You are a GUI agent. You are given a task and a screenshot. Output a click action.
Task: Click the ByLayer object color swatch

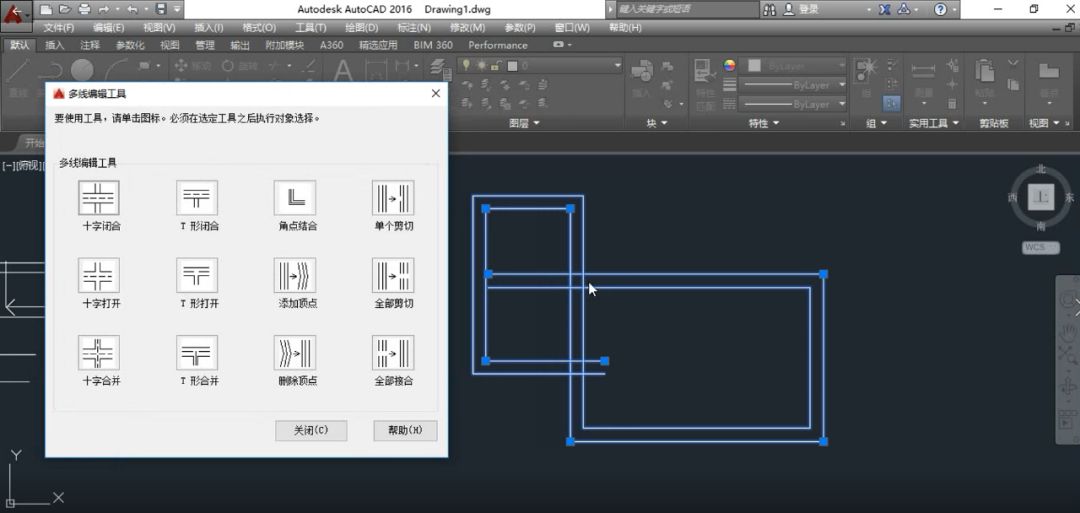755,65
